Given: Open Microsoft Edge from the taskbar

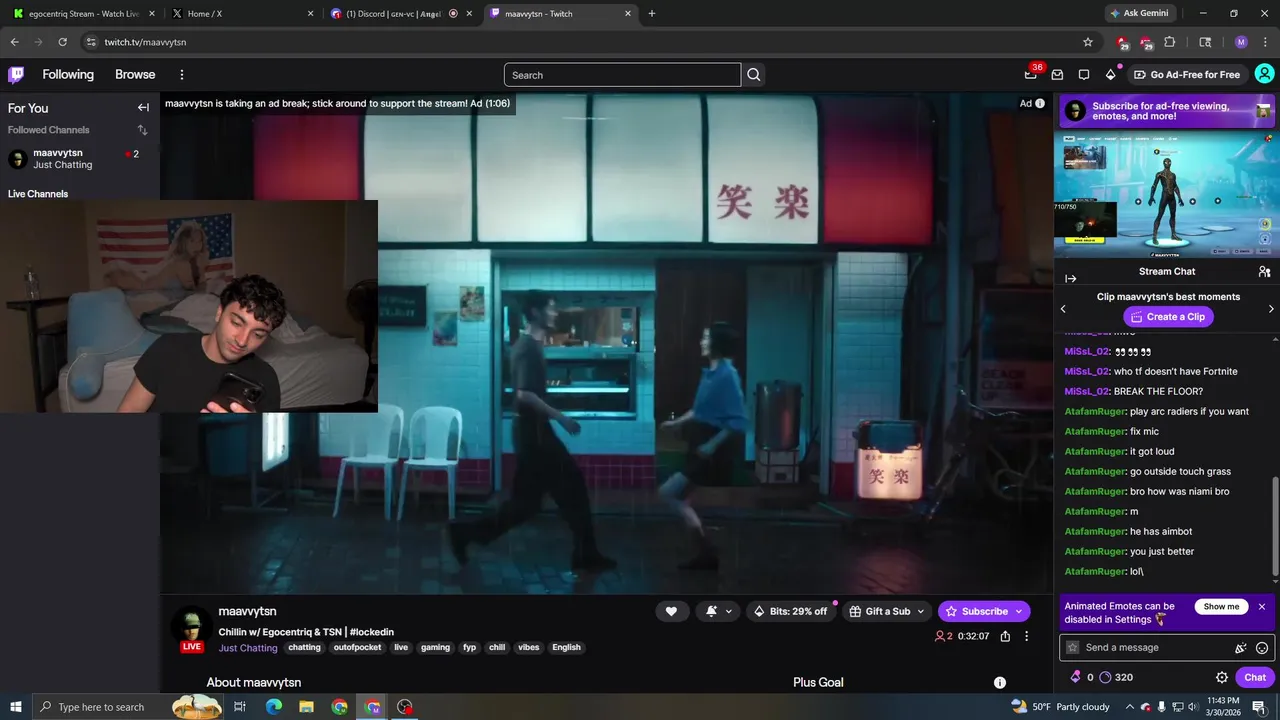Looking at the screenshot, I should coord(273,707).
